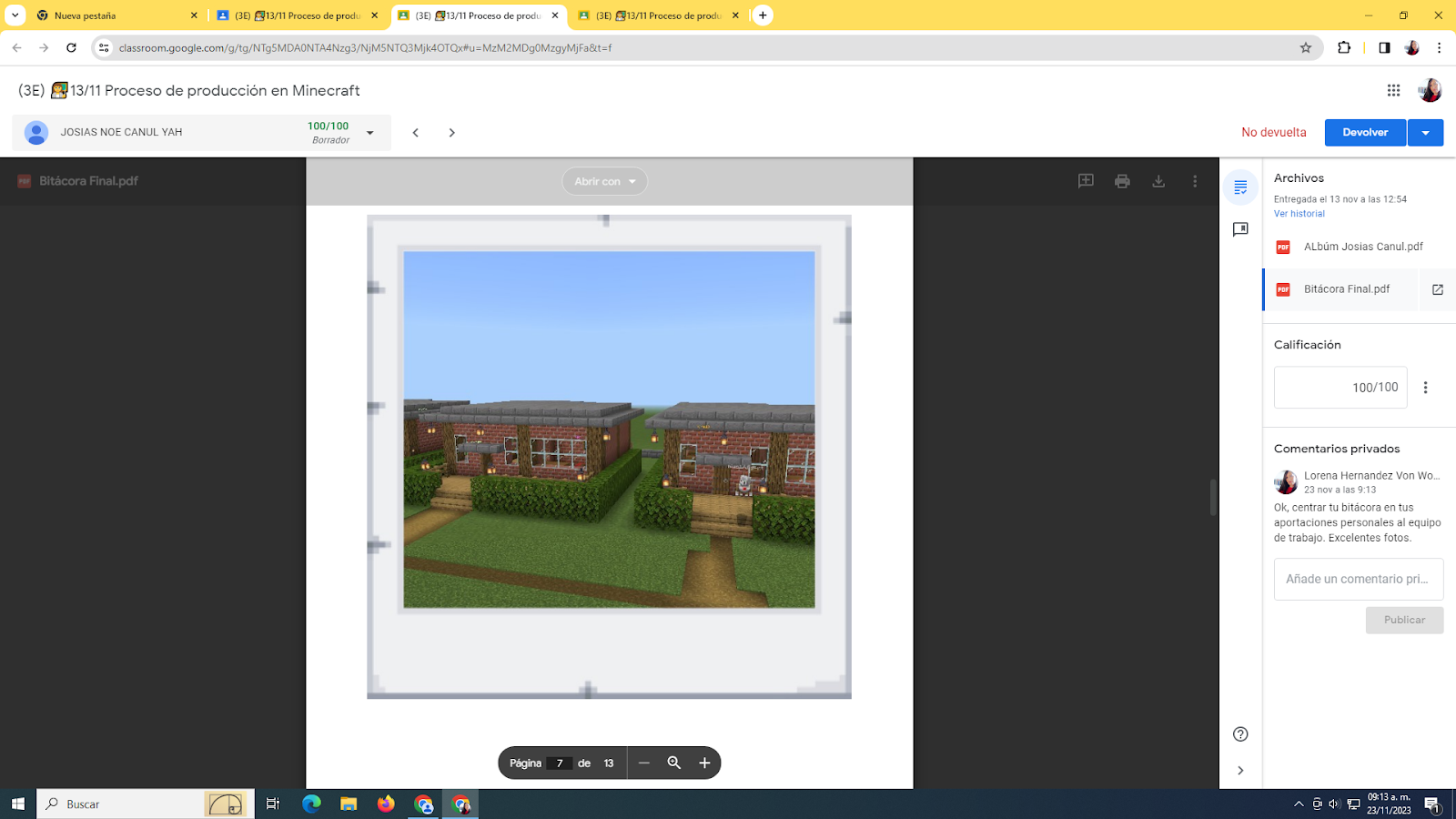Open a new browser tab

tap(763, 15)
